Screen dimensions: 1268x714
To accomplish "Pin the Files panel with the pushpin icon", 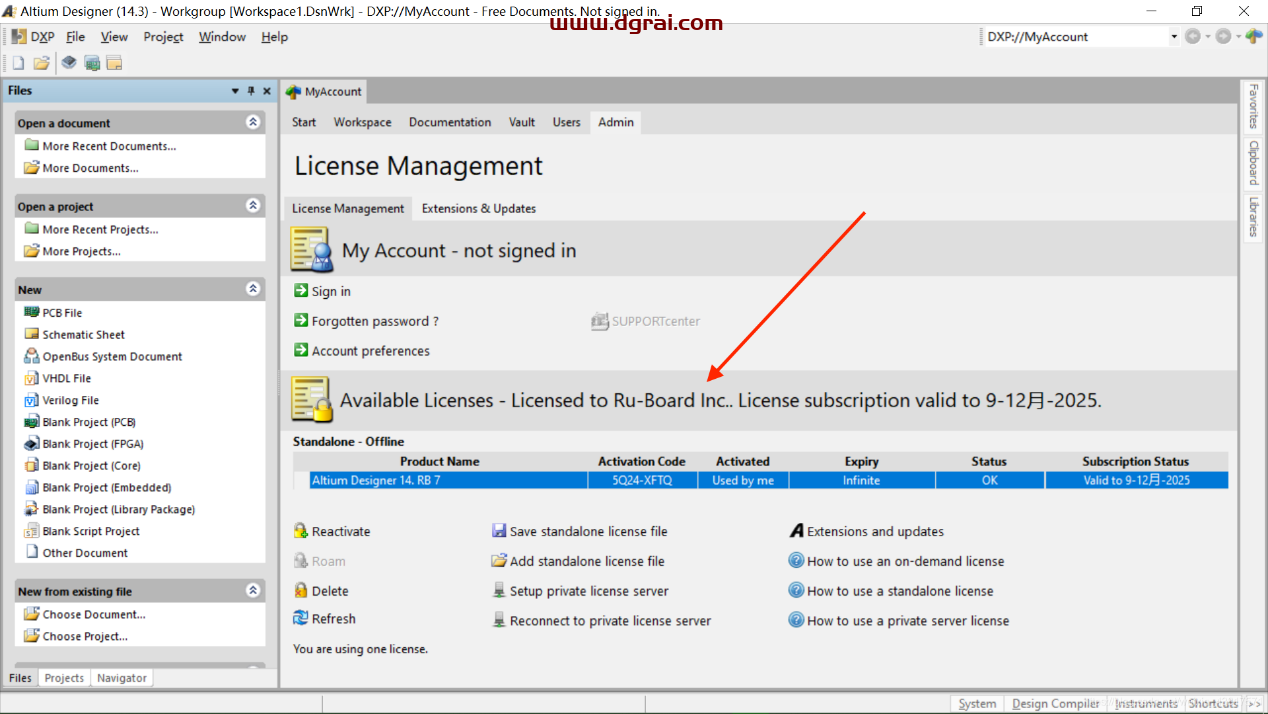I will 251,90.
